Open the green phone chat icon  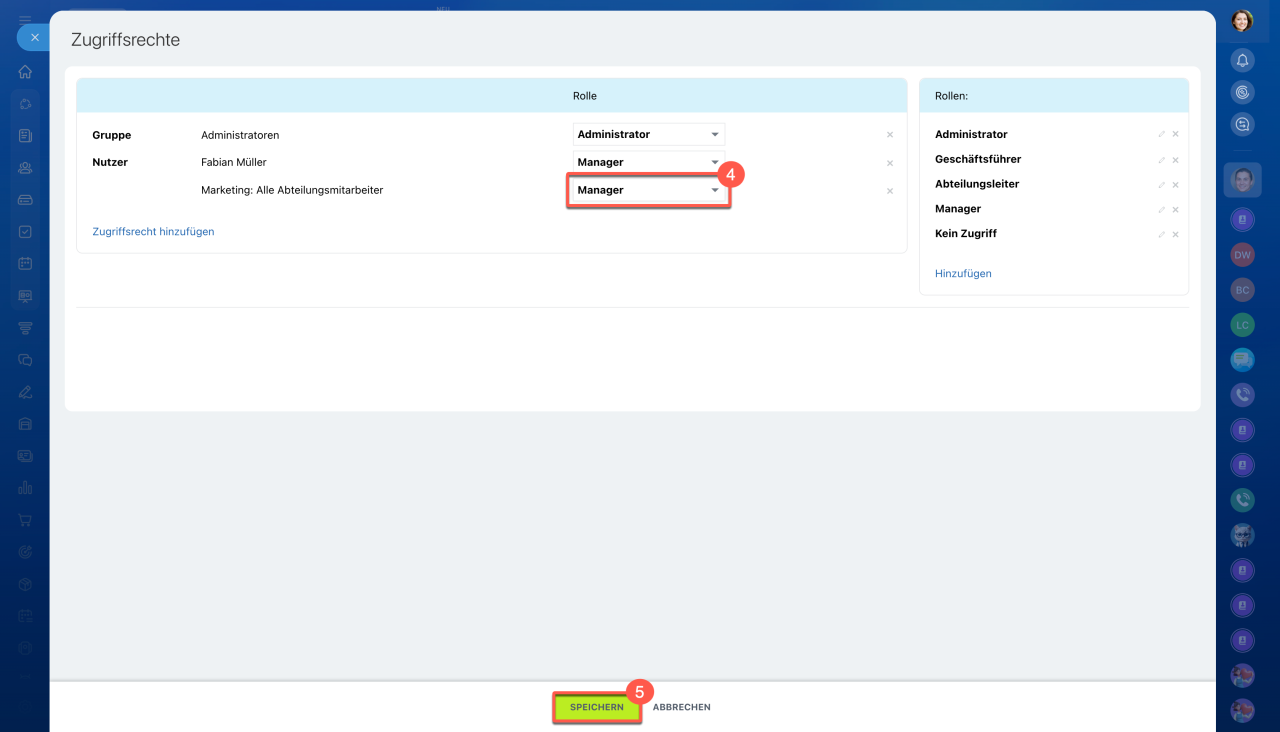[1242, 500]
